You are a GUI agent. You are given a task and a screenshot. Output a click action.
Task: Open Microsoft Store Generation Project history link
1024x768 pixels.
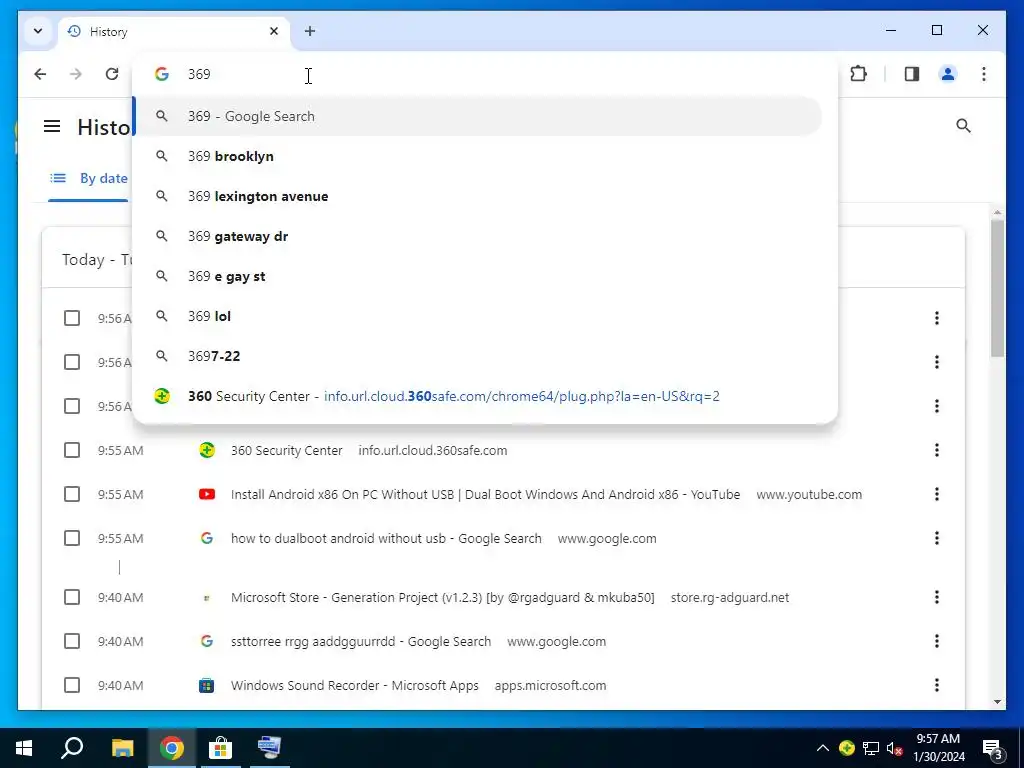442,598
